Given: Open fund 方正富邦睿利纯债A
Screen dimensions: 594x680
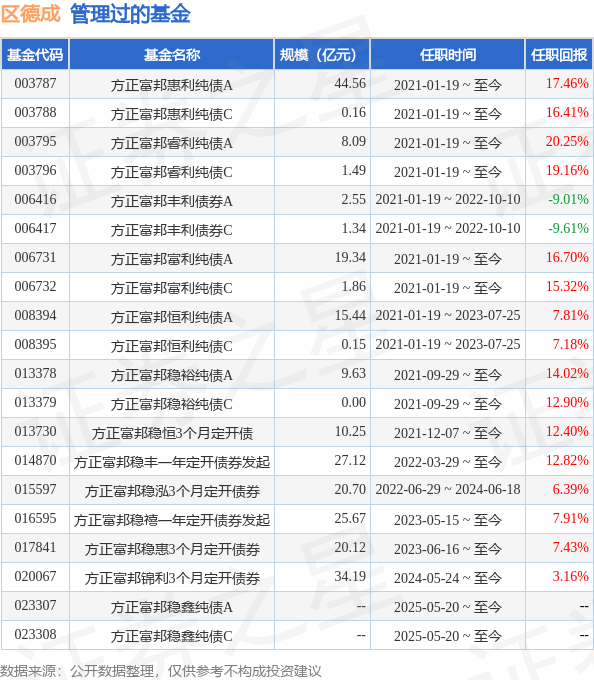Looking at the screenshot, I should (172, 143).
